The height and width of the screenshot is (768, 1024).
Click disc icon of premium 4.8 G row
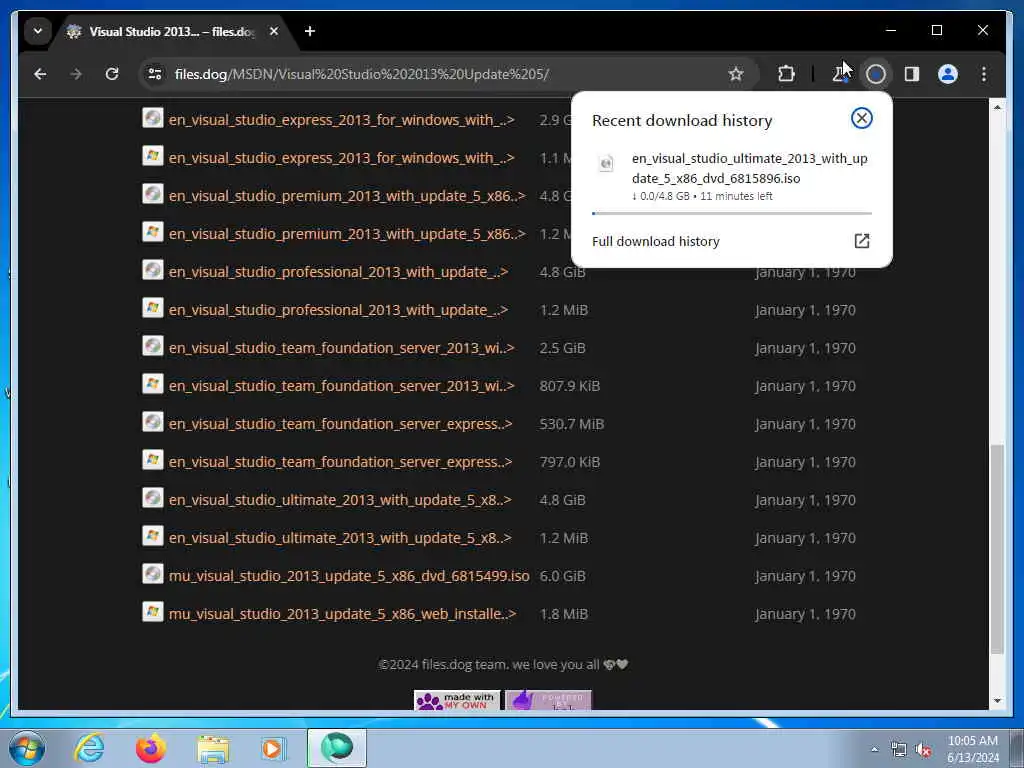(153, 193)
